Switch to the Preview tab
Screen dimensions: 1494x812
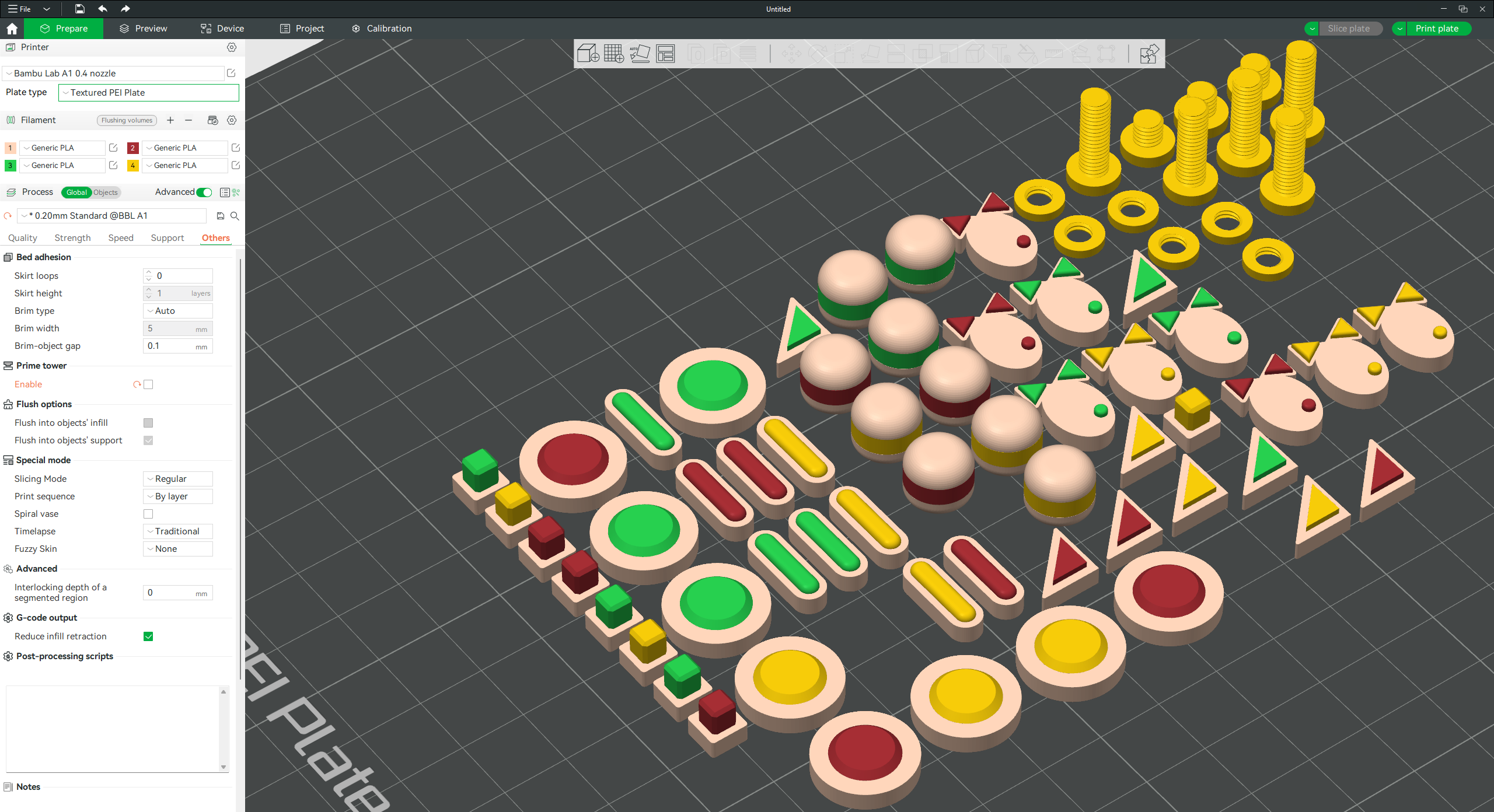click(x=144, y=29)
